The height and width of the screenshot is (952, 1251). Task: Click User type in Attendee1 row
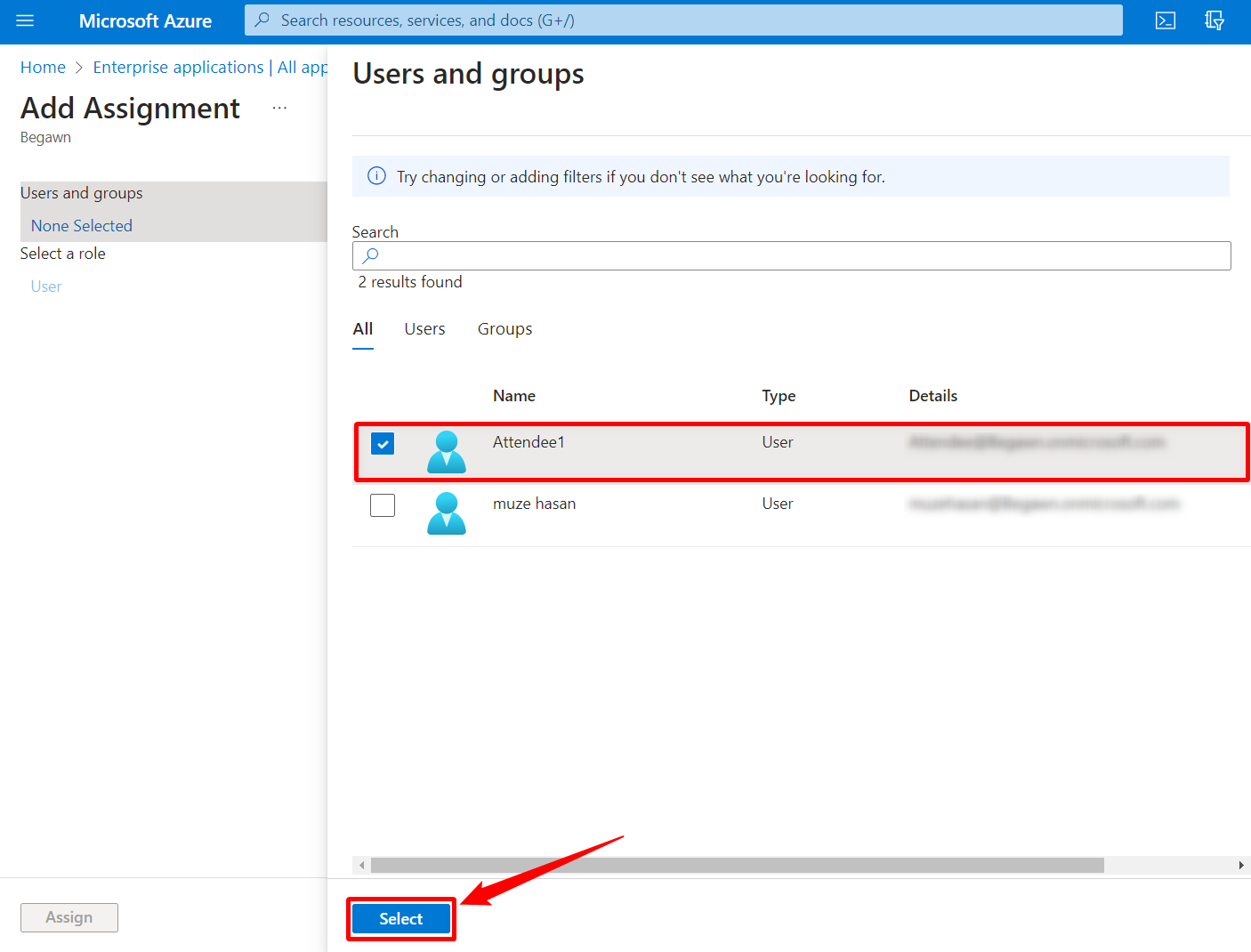click(x=778, y=442)
